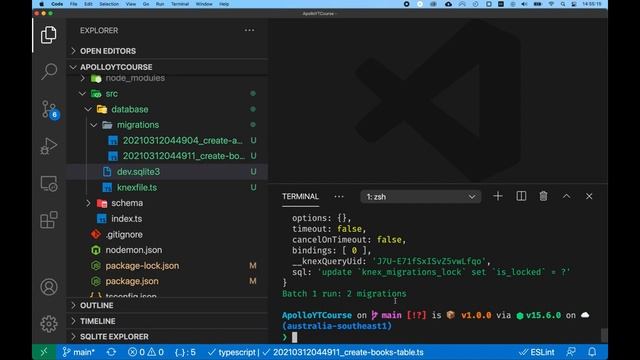Open the Selection menu
The width and height of the screenshot is (640, 360).
click(x=109, y=4)
